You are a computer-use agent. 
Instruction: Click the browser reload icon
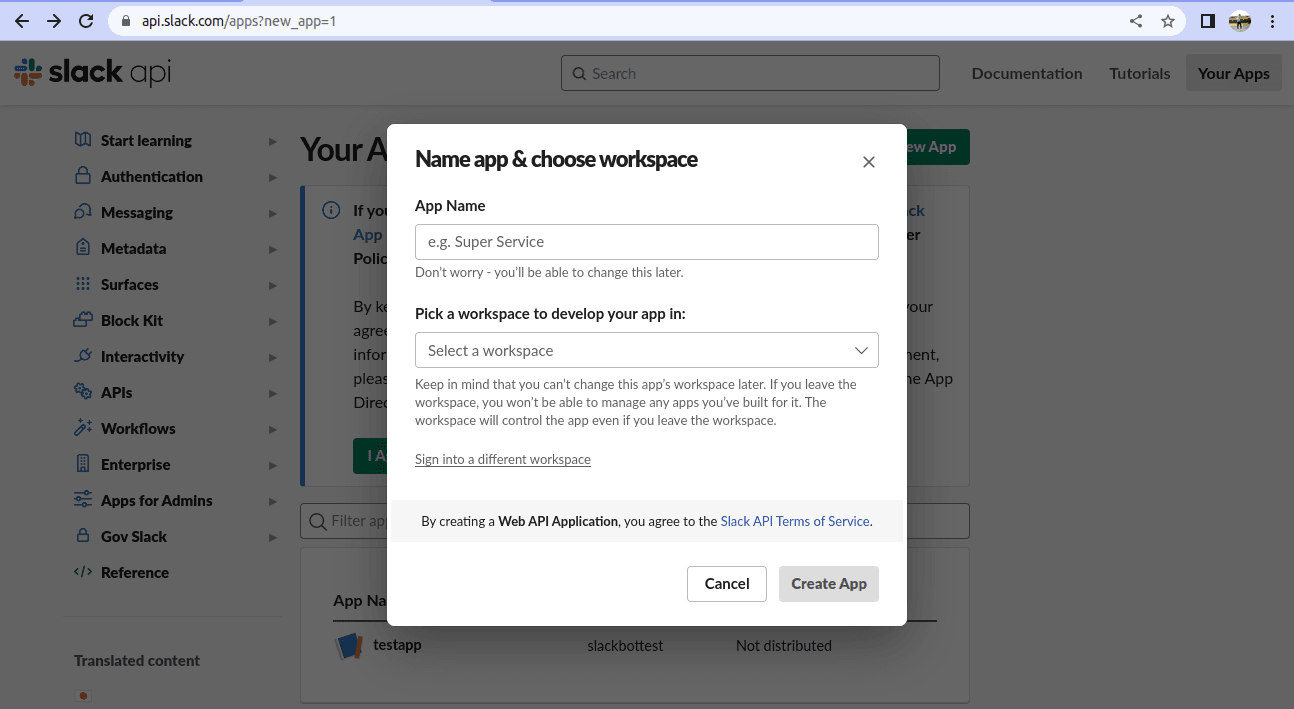pyautogui.click(x=86, y=21)
